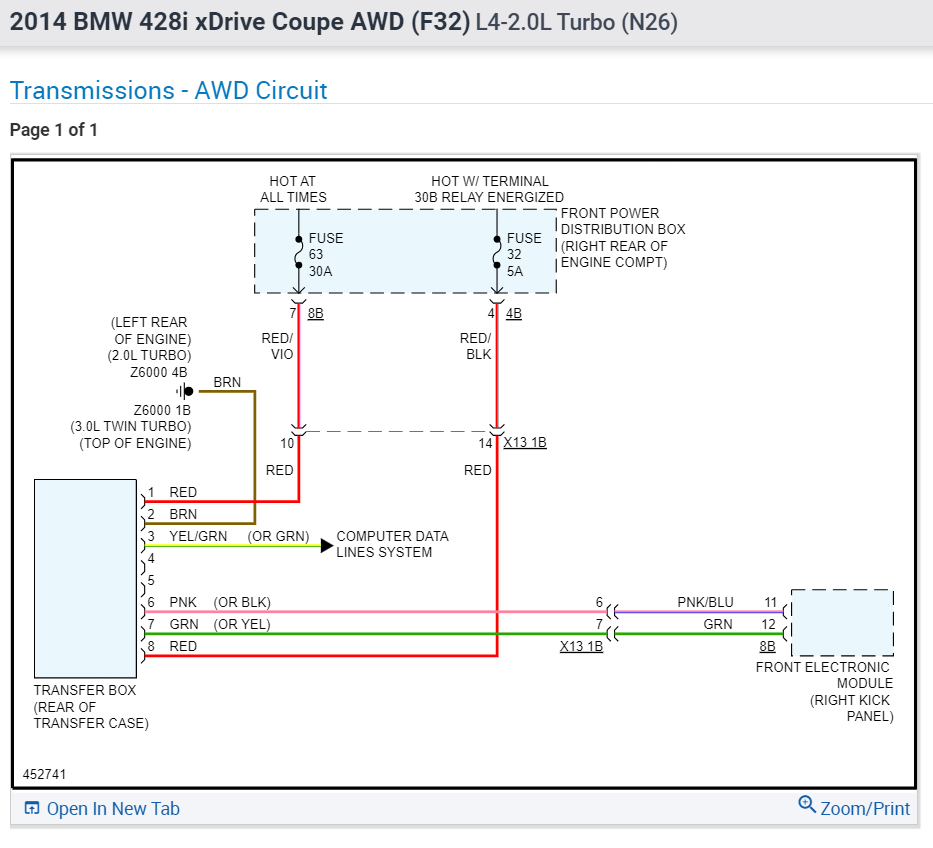Click the FRONT ELECTRONIC MODULE dashed box
The height and width of the screenshot is (848, 933).
coord(842,623)
